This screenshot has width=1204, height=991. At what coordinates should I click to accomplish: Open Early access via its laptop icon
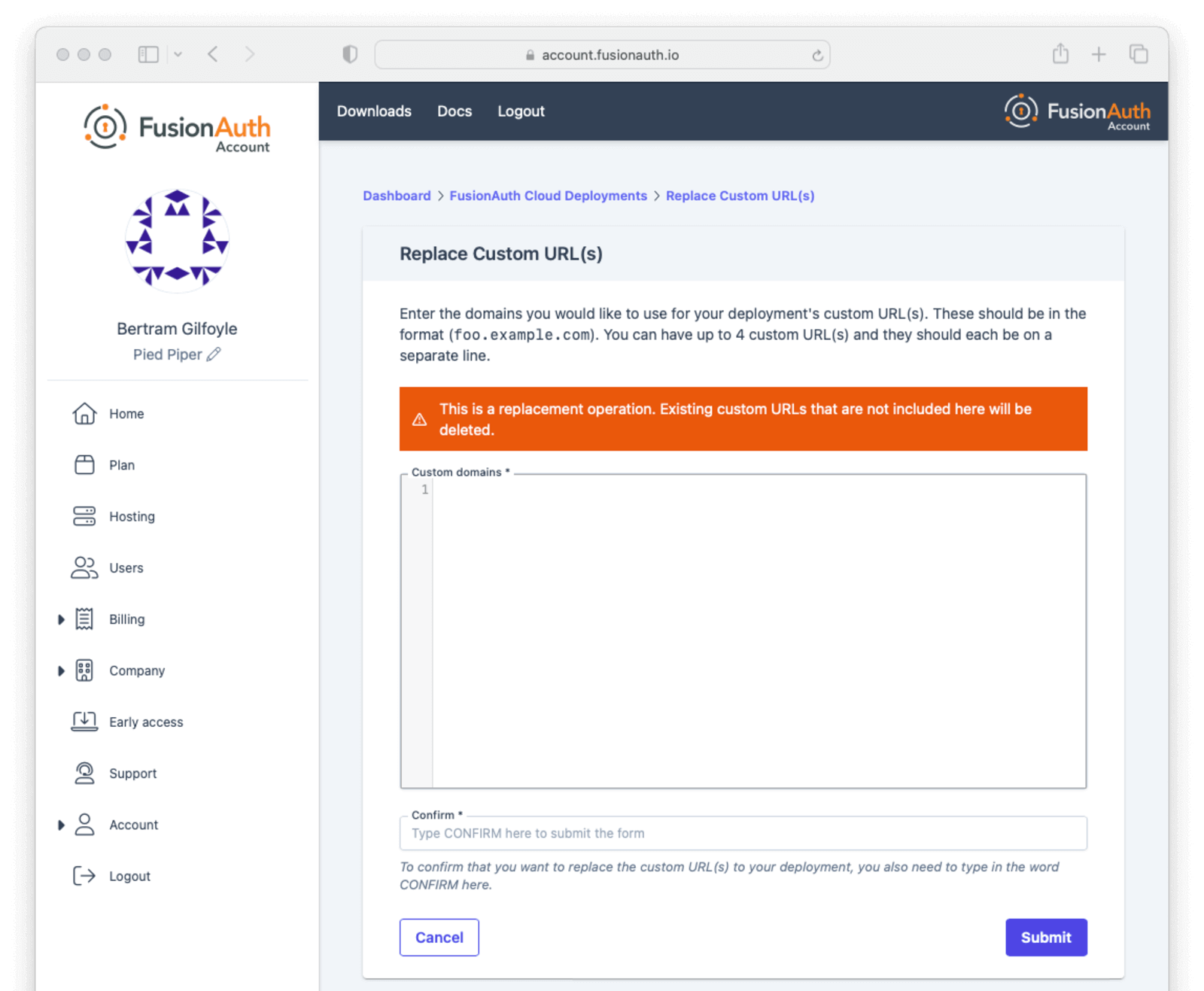84,721
